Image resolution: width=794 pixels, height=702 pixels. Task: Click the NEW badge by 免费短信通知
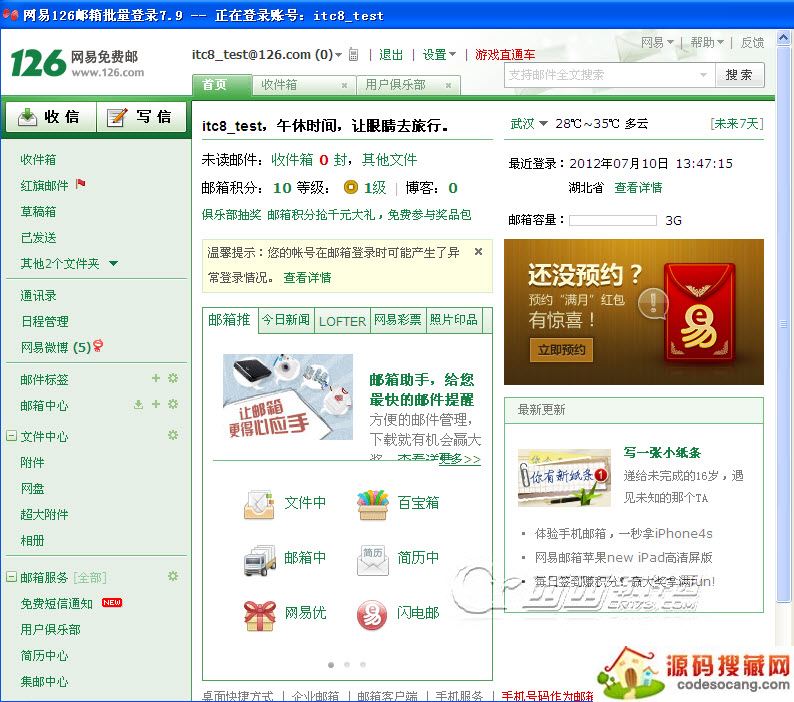click(112, 602)
